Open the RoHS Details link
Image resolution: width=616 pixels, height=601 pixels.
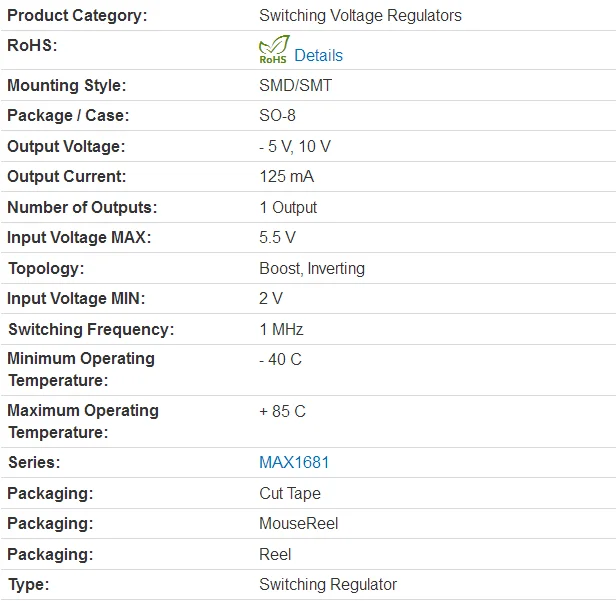click(x=318, y=56)
